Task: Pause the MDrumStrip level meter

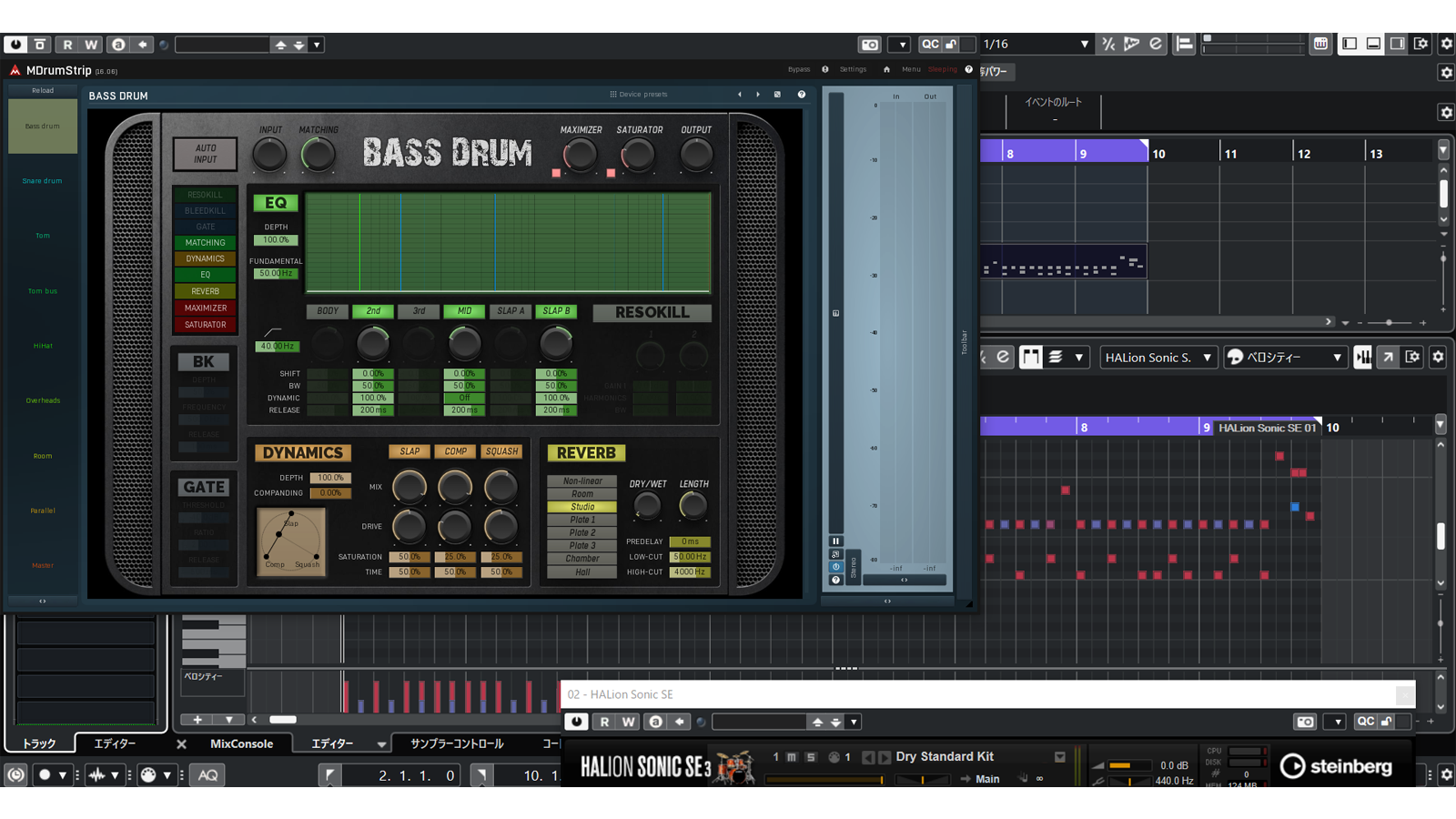Action: [x=835, y=541]
